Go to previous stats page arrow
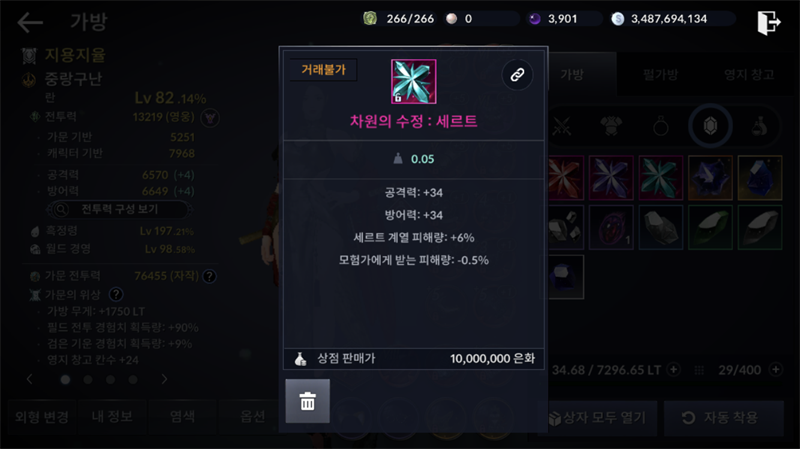This screenshot has width=800, height=449. (30, 379)
